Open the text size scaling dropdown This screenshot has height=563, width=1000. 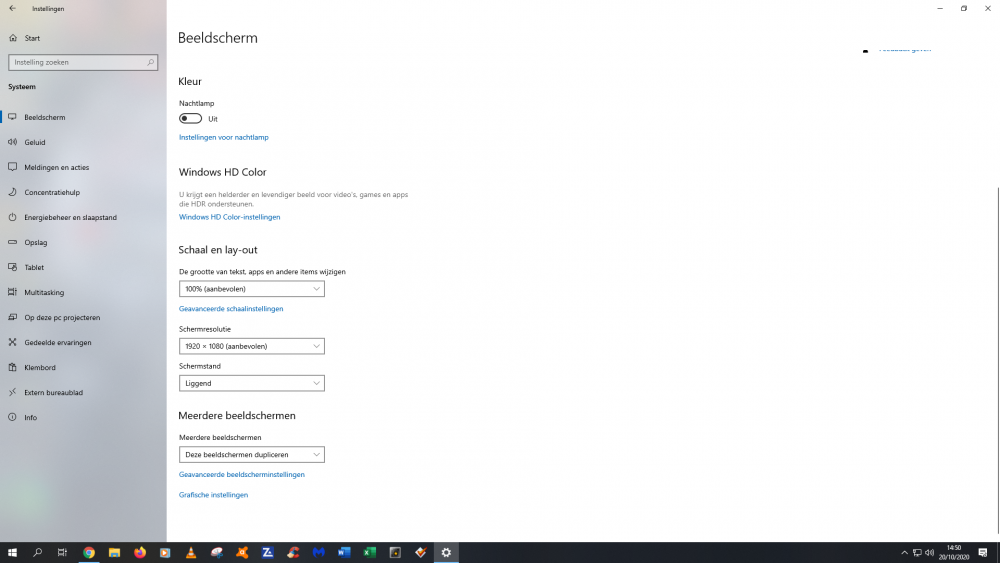pos(251,289)
